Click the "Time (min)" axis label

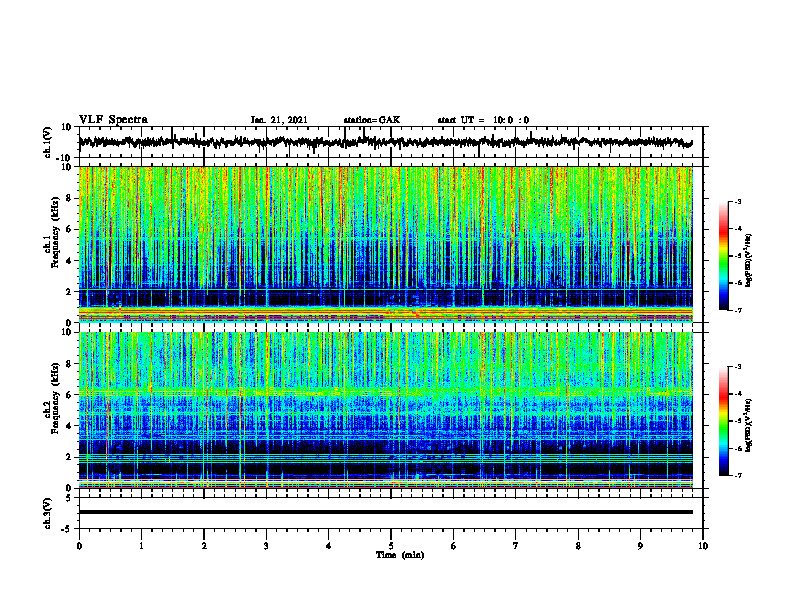point(400,555)
